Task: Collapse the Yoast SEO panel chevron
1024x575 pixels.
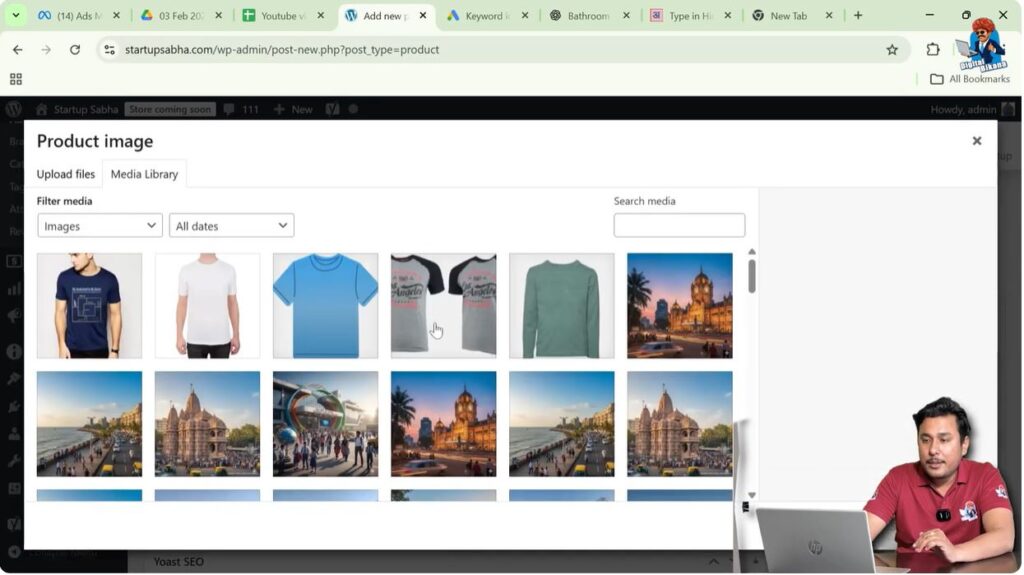Action: pos(714,561)
